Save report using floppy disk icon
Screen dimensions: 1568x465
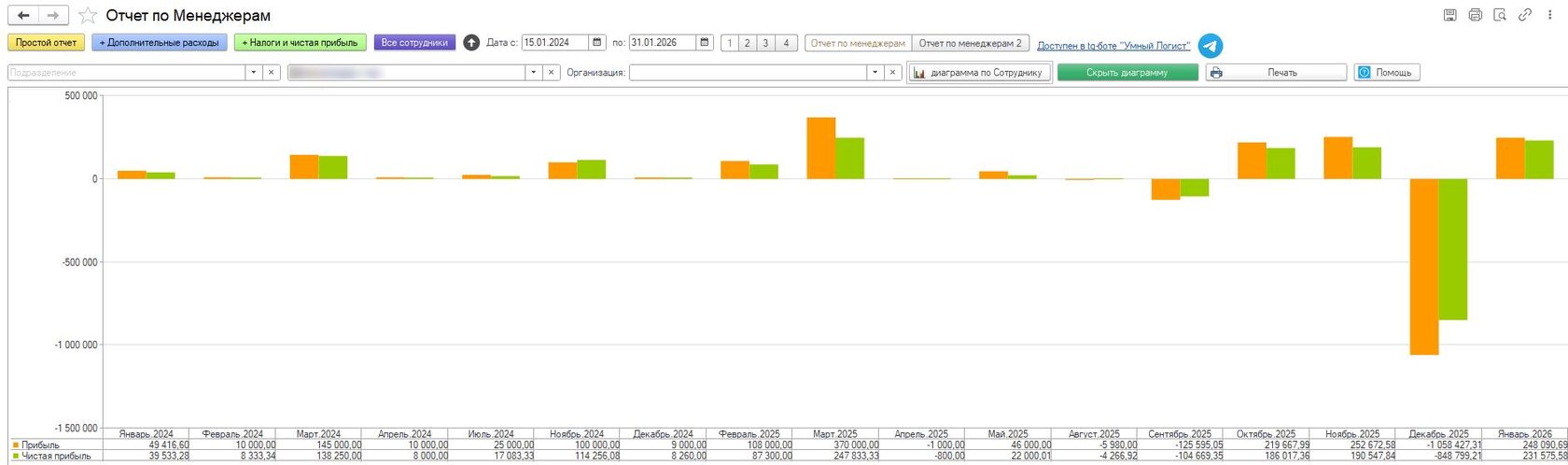[x=1449, y=15]
